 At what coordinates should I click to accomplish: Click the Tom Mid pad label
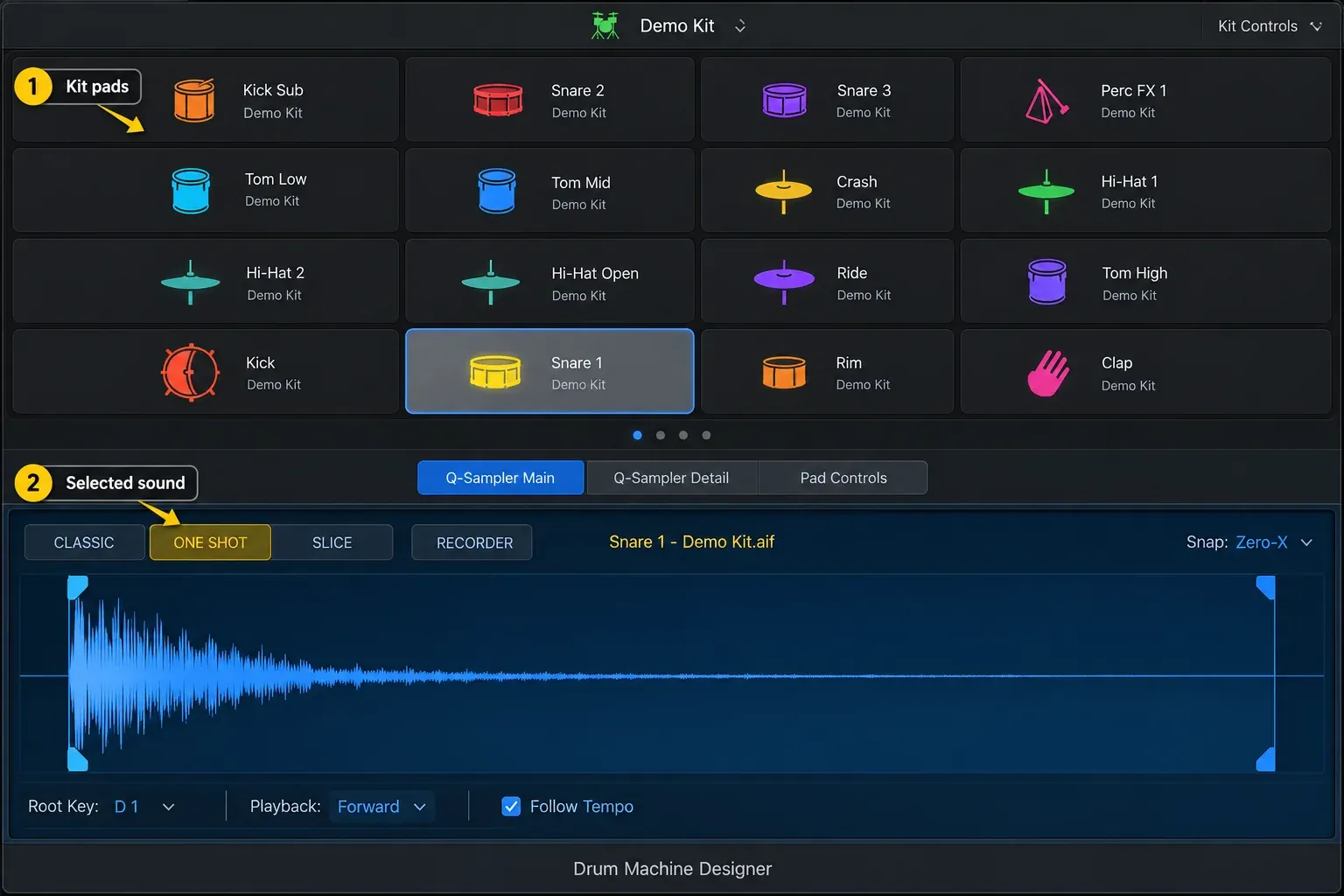coord(581,182)
